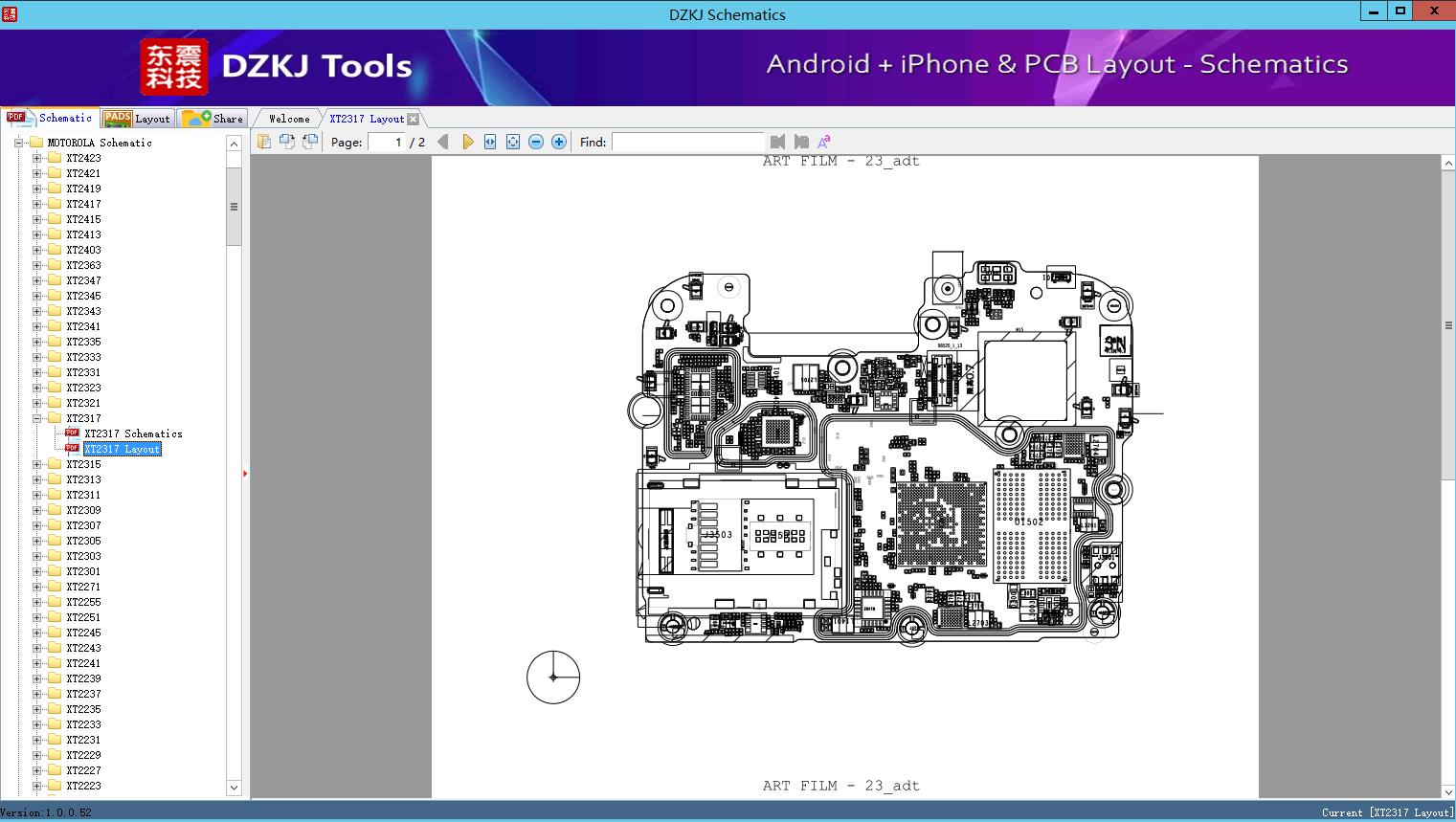
Task: Collapse the XT2317 folder
Action: pos(36,418)
